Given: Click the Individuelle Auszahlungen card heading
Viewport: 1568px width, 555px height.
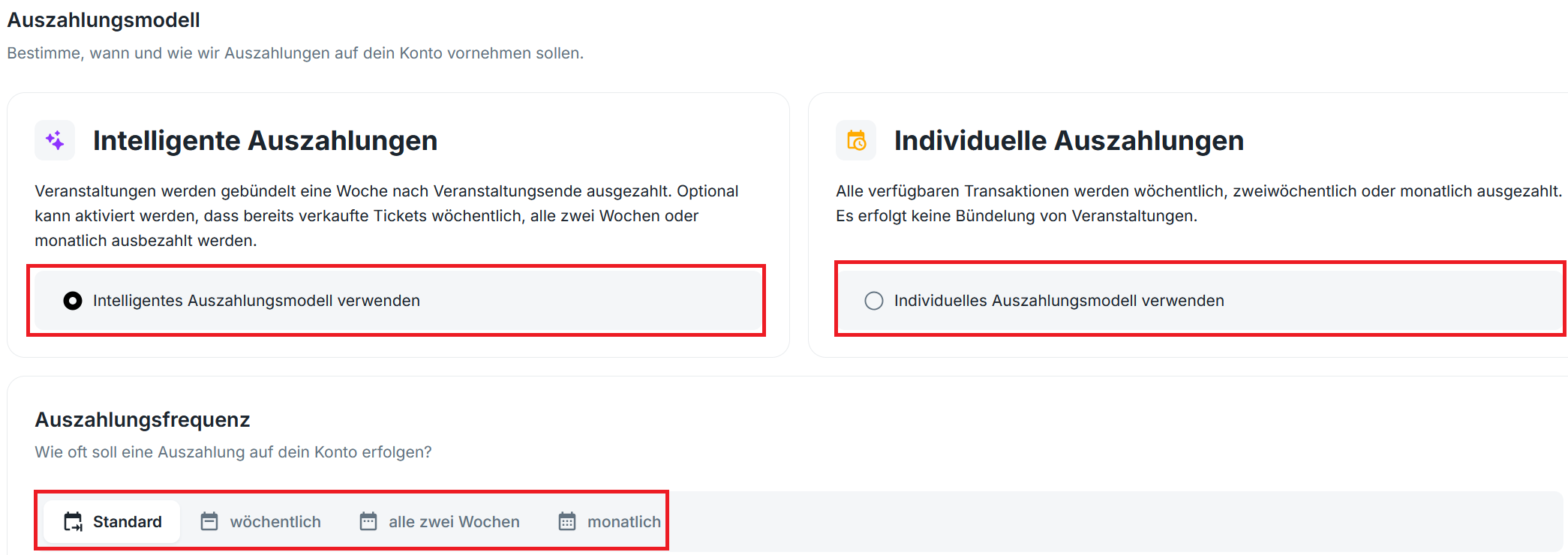Looking at the screenshot, I should 1069,140.
